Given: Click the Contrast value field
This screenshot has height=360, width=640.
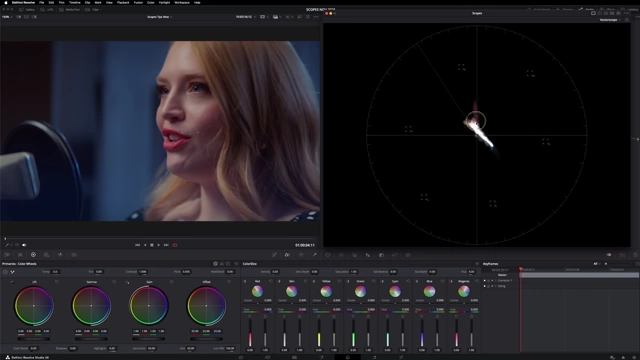Looking at the screenshot, I should [x=142, y=271].
